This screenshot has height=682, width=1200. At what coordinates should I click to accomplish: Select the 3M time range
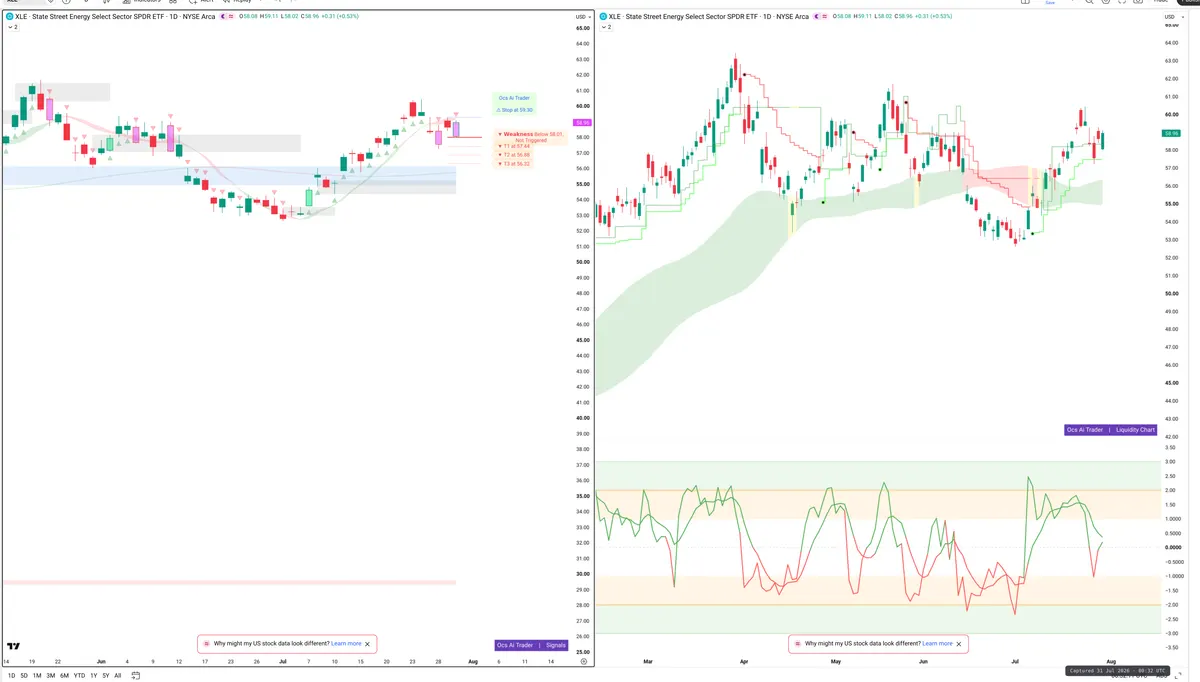point(51,676)
